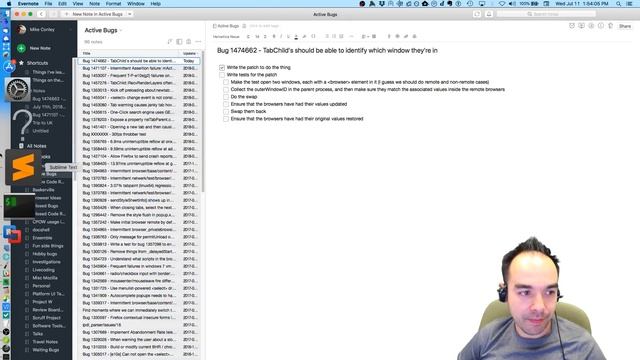Apply the highlighter to the note text
This screenshot has height=360, width=640.
[x=304, y=36]
